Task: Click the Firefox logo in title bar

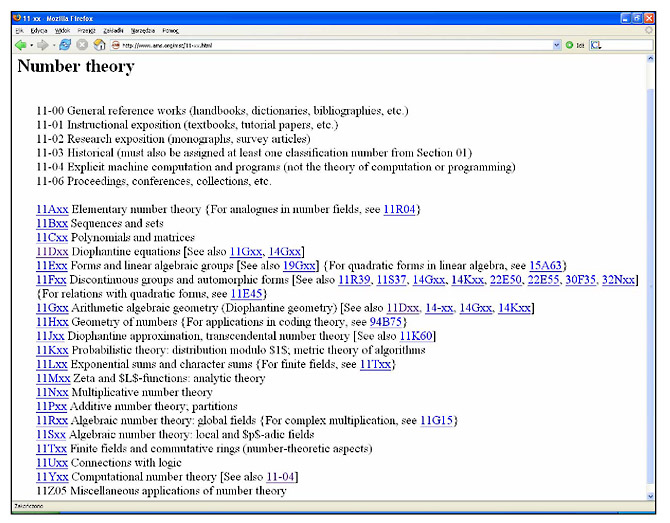Action: click(x=15, y=18)
